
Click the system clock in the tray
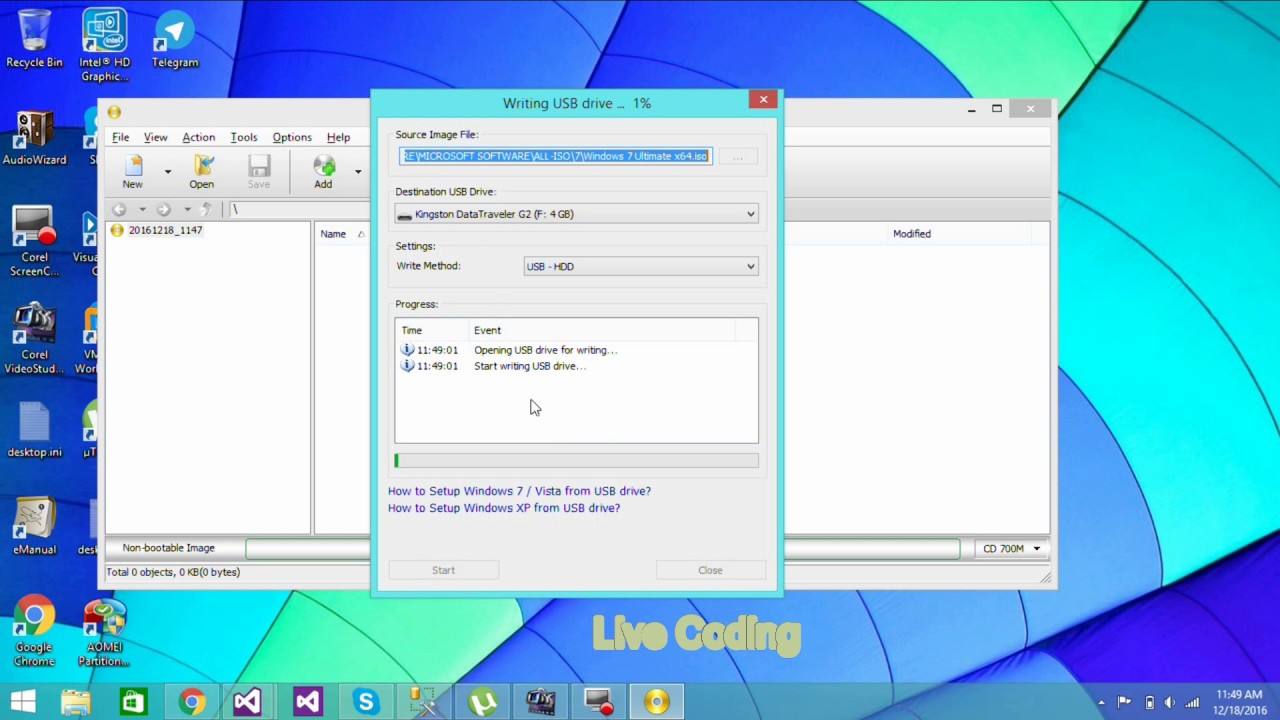coord(1240,702)
